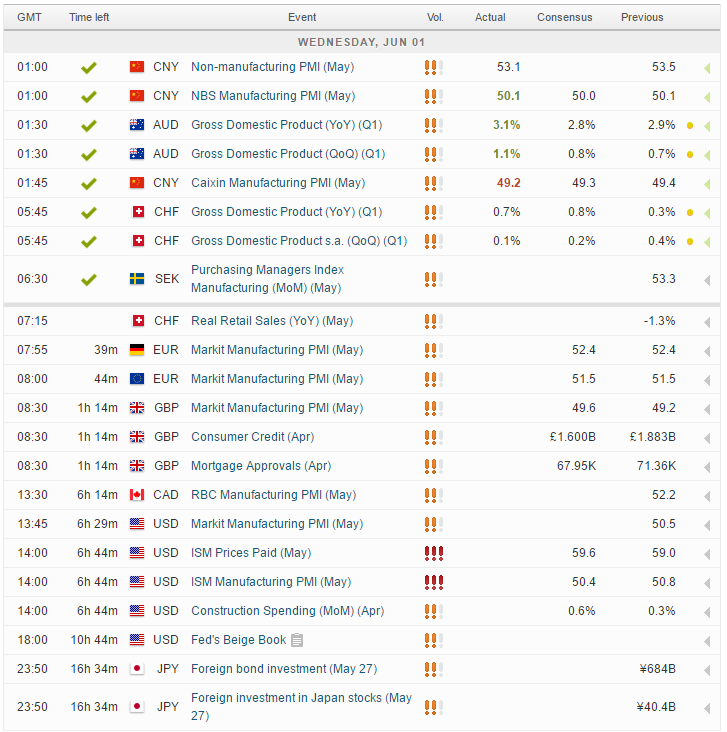Screen dimensions: 727x732
Task: Click the Vol. column header
Action: pyautogui.click(x=435, y=17)
